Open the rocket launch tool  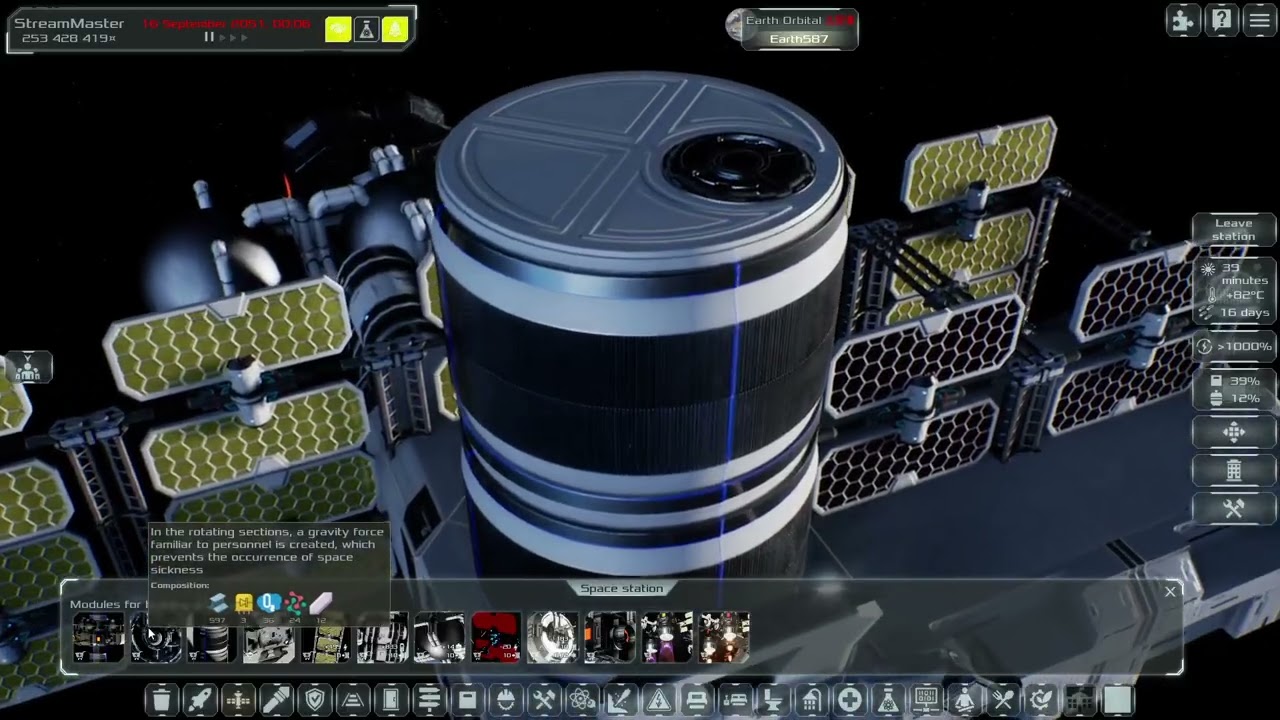(200, 700)
